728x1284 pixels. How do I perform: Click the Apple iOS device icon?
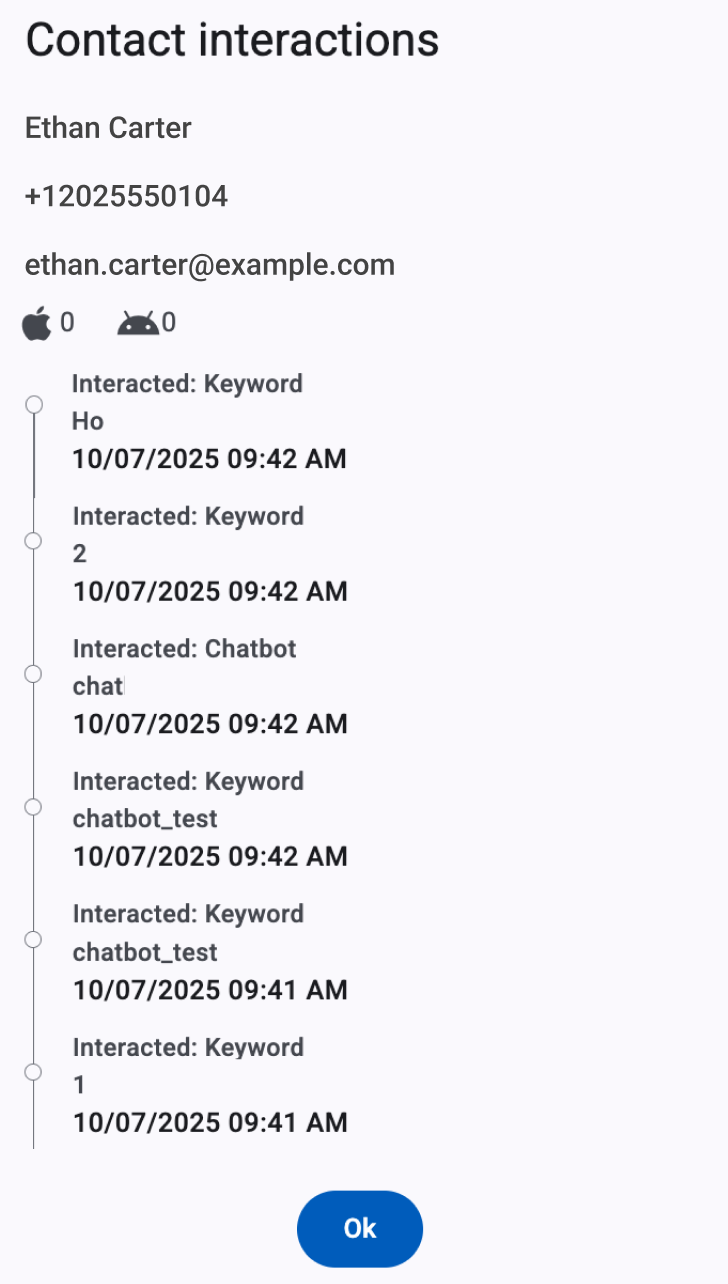pyautogui.click(x=37, y=324)
